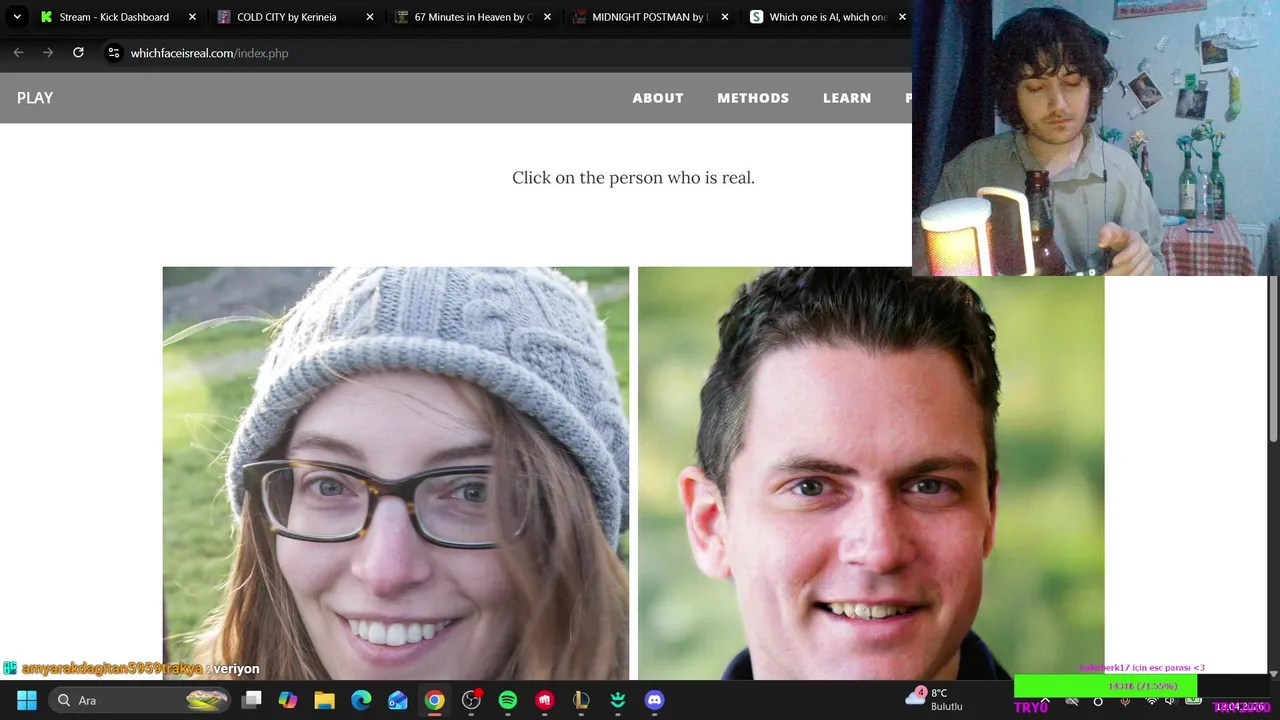Close the 67 Minutes in Heaven tab

click(547, 17)
